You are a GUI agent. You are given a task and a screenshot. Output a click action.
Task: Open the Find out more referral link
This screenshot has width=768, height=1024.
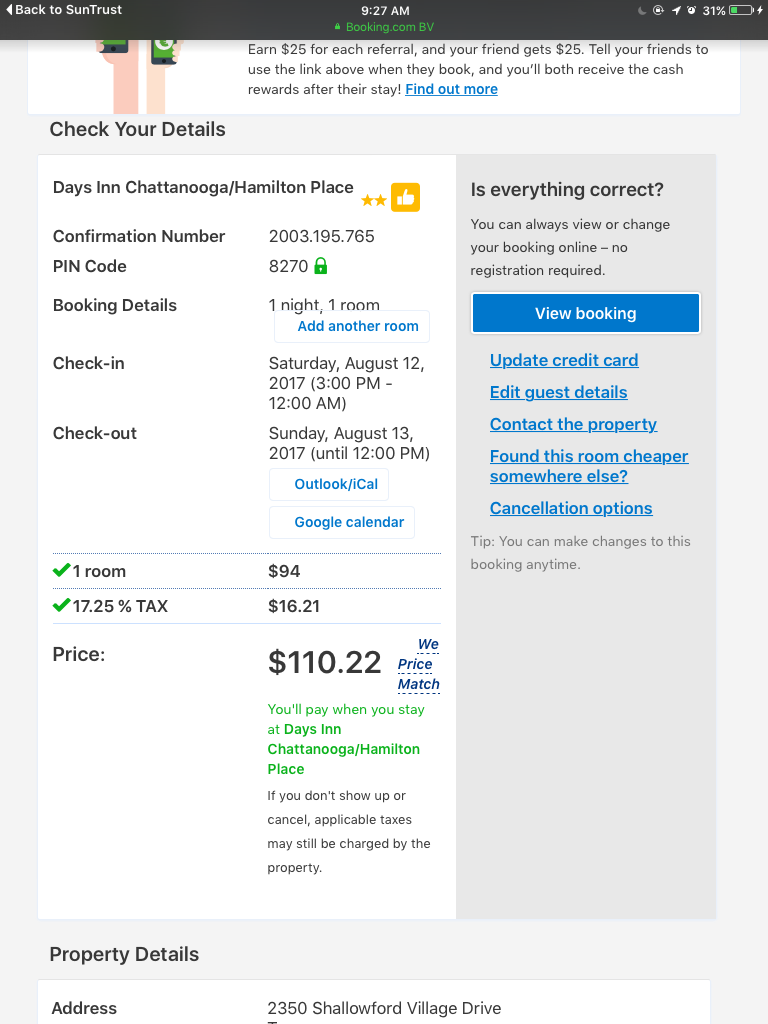[451, 89]
